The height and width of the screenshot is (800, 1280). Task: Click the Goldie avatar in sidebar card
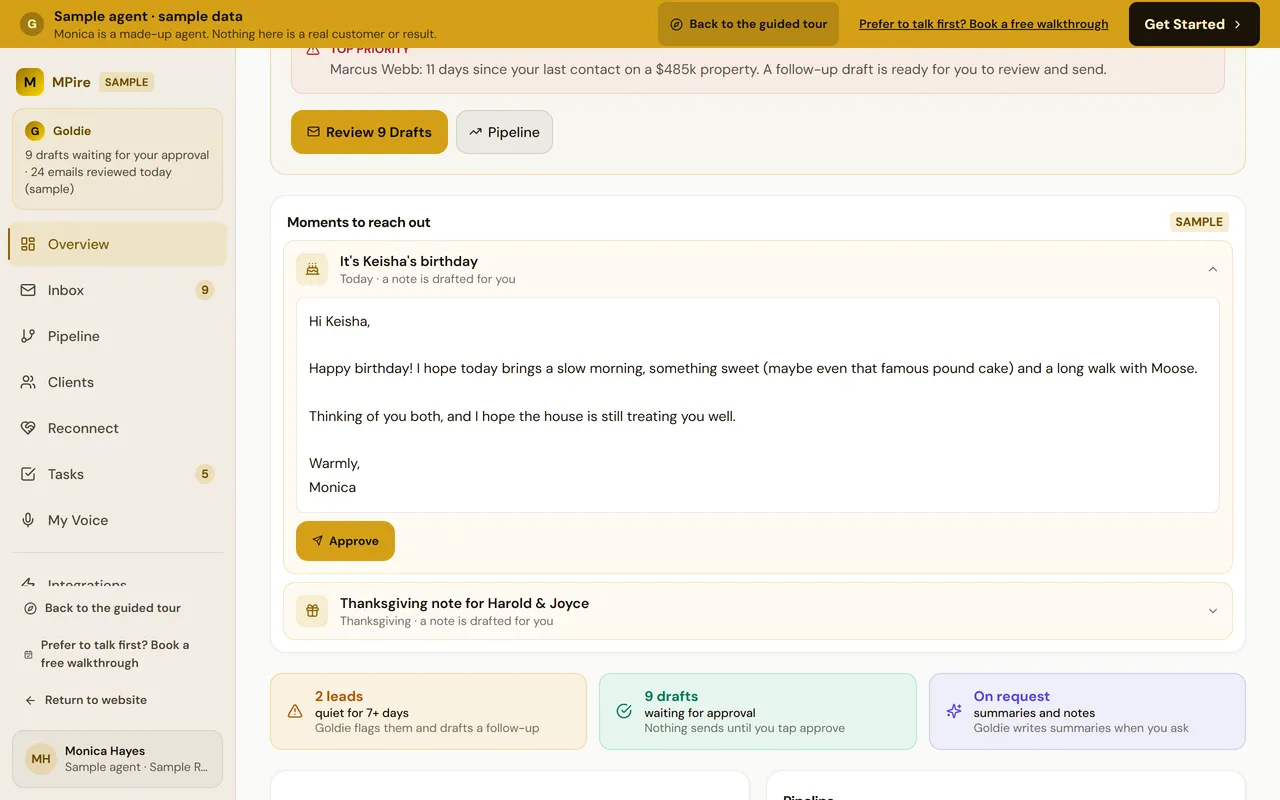(35, 131)
